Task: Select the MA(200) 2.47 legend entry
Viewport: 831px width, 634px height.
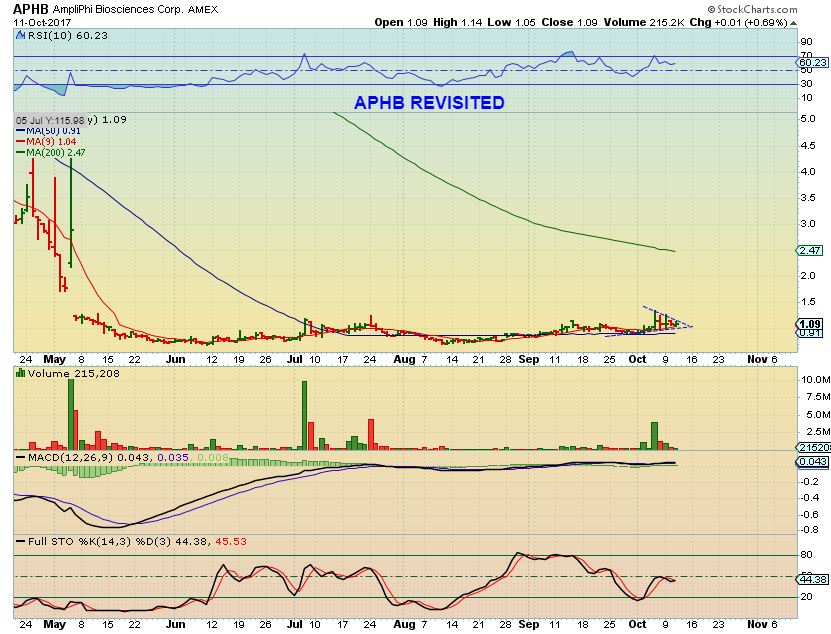Action: click(51, 152)
